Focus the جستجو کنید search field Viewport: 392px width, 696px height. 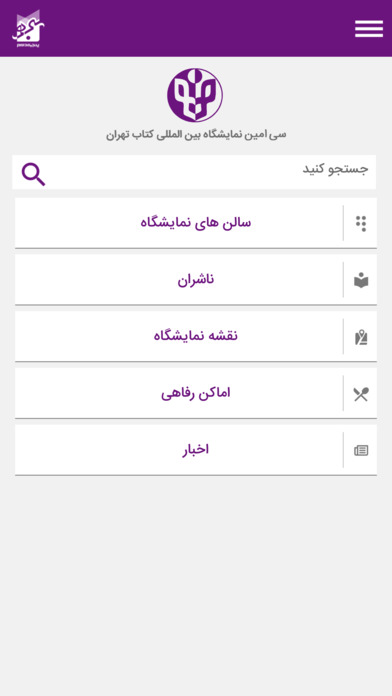click(x=194, y=172)
